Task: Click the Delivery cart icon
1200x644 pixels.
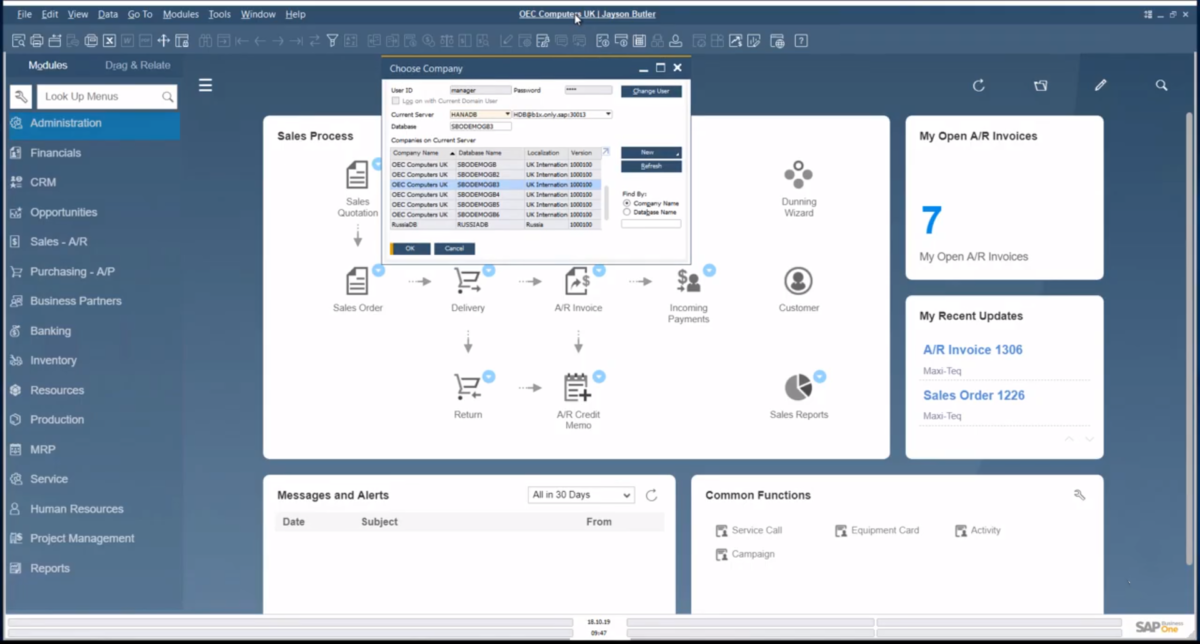Action: point(467,281)
